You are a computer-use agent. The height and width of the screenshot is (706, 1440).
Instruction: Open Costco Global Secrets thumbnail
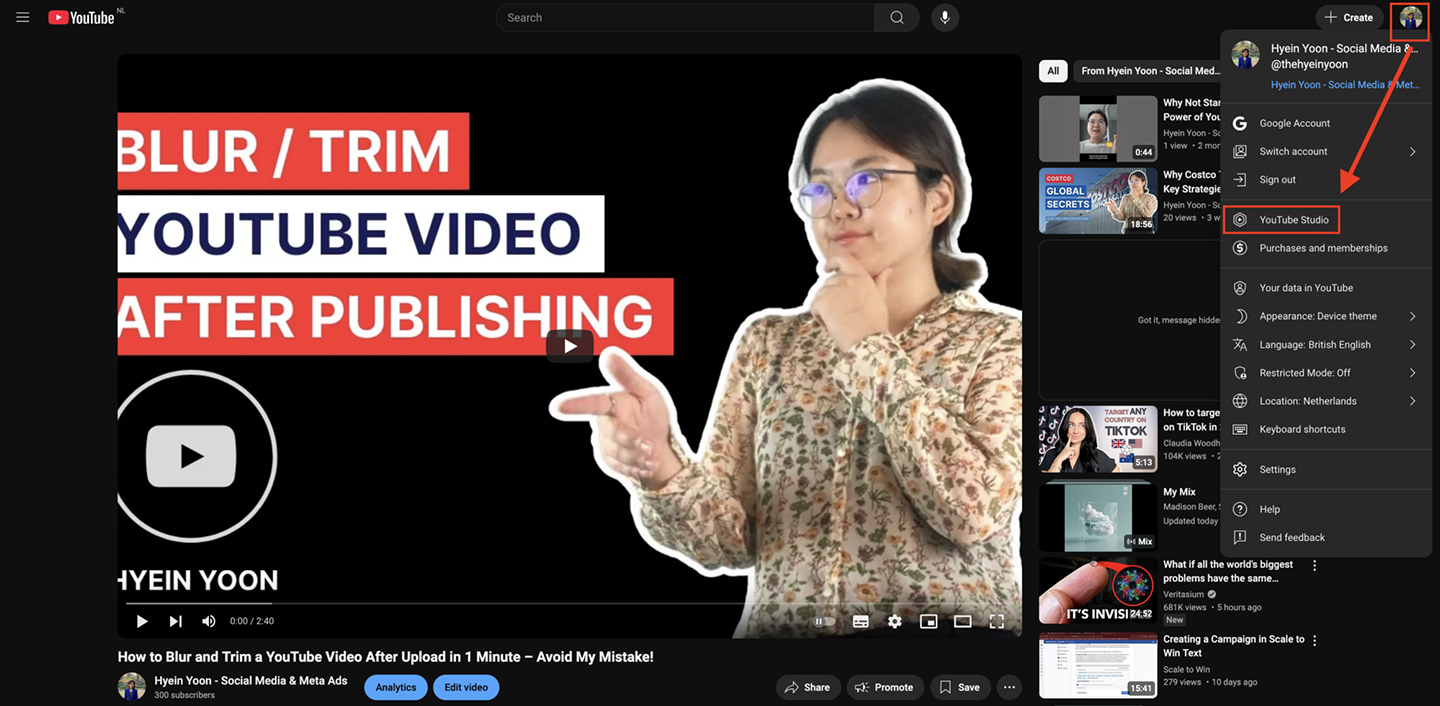tap(1098, 201)
